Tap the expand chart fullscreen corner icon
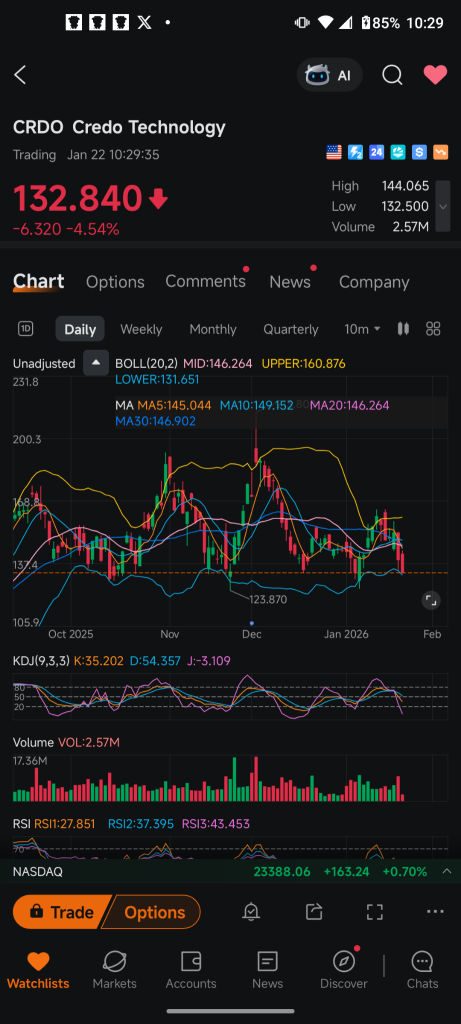 coord(430,600)
